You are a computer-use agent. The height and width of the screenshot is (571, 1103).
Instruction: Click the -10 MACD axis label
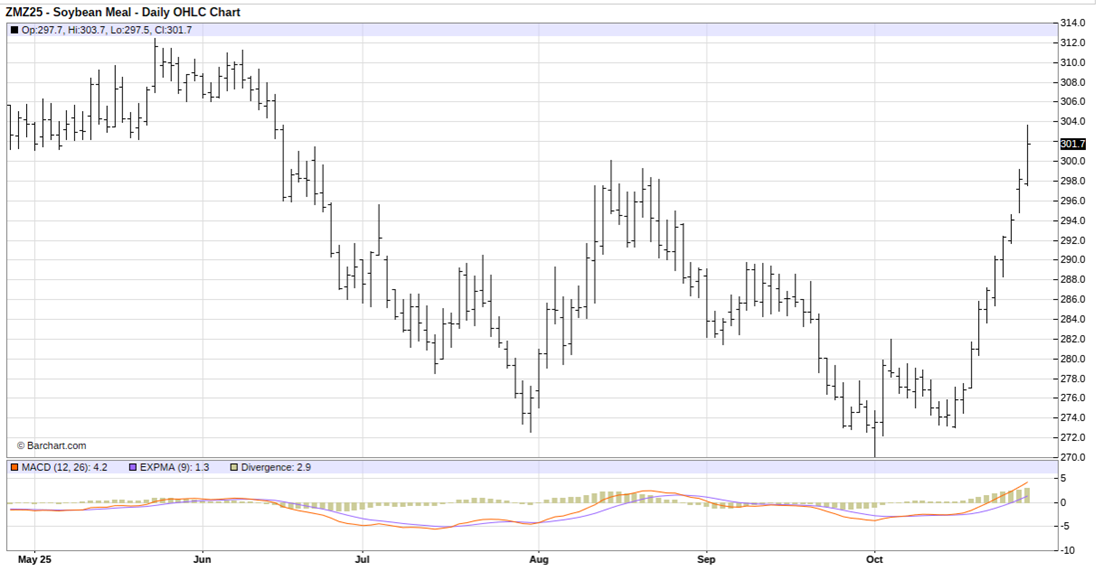click(x=1066, y=550)
